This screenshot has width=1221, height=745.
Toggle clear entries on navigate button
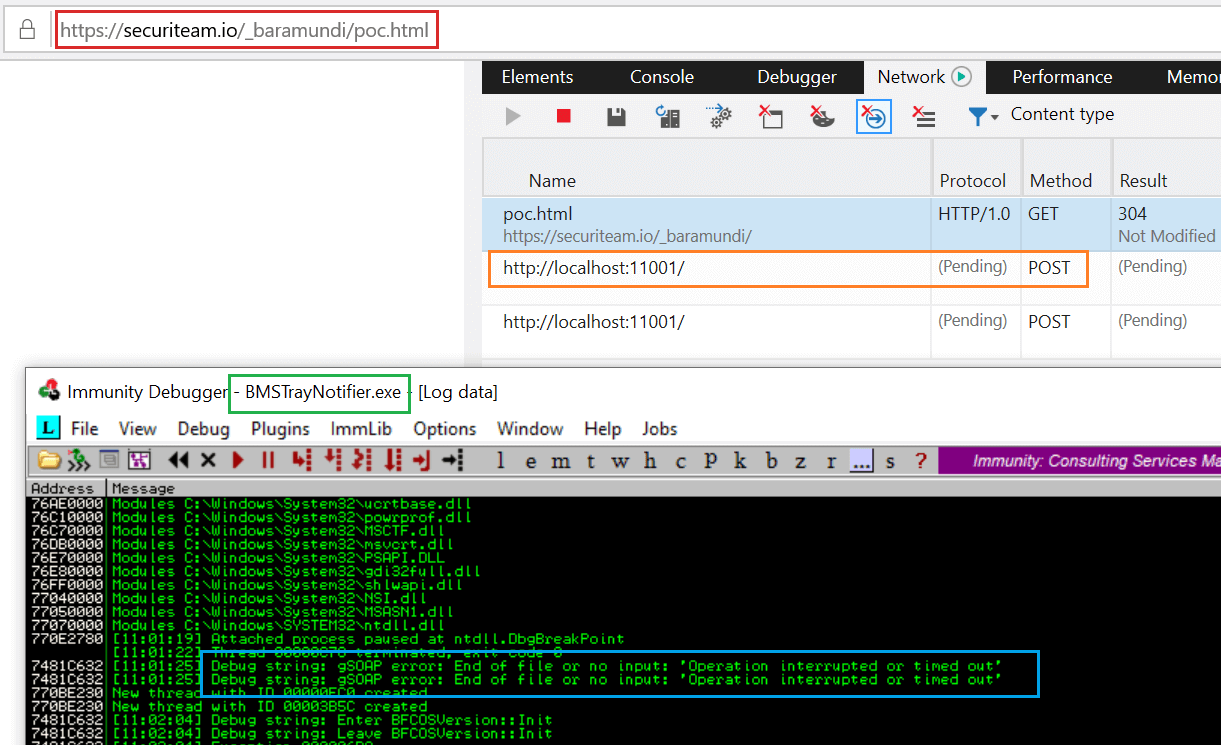(x=874, y=116)
